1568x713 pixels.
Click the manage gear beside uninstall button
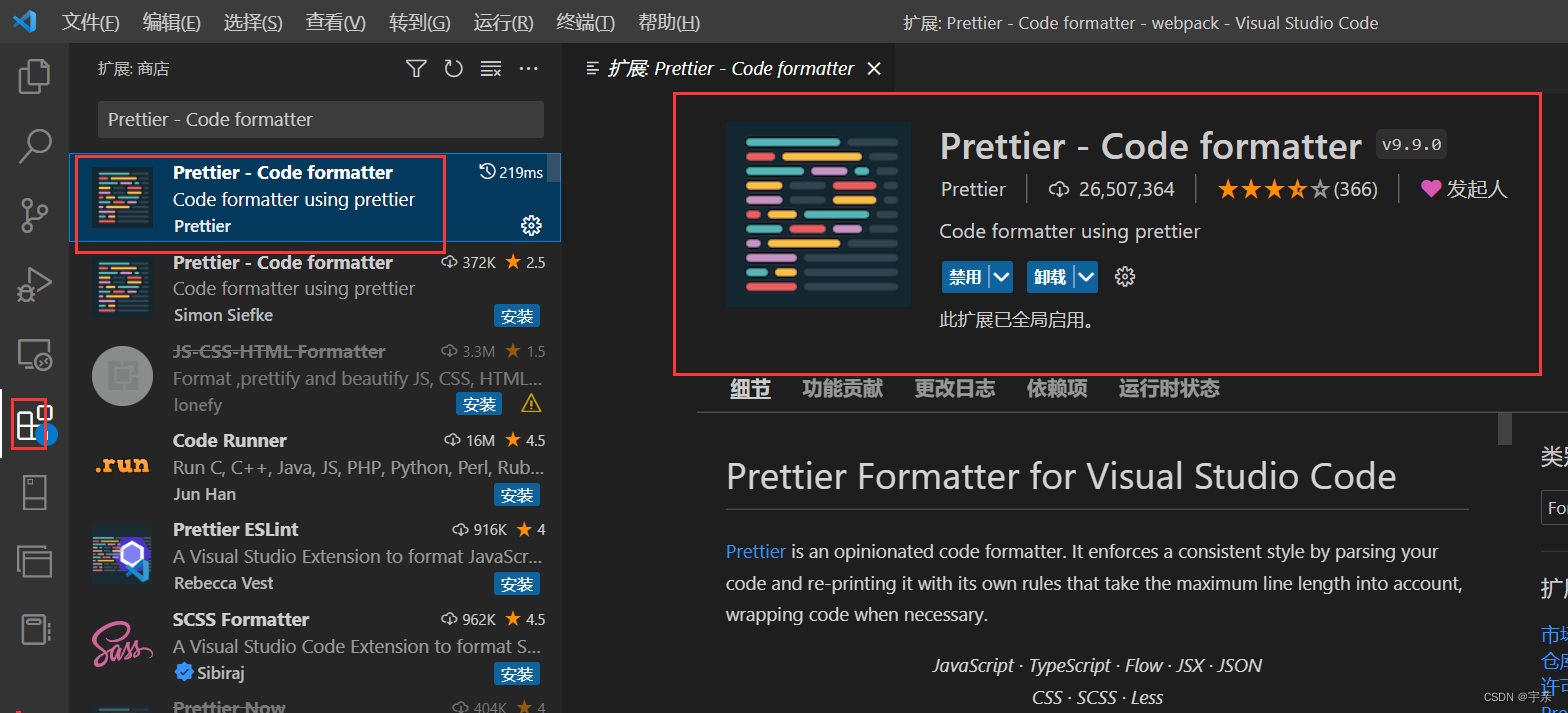pyautogui.click(x=1125, y=277)
